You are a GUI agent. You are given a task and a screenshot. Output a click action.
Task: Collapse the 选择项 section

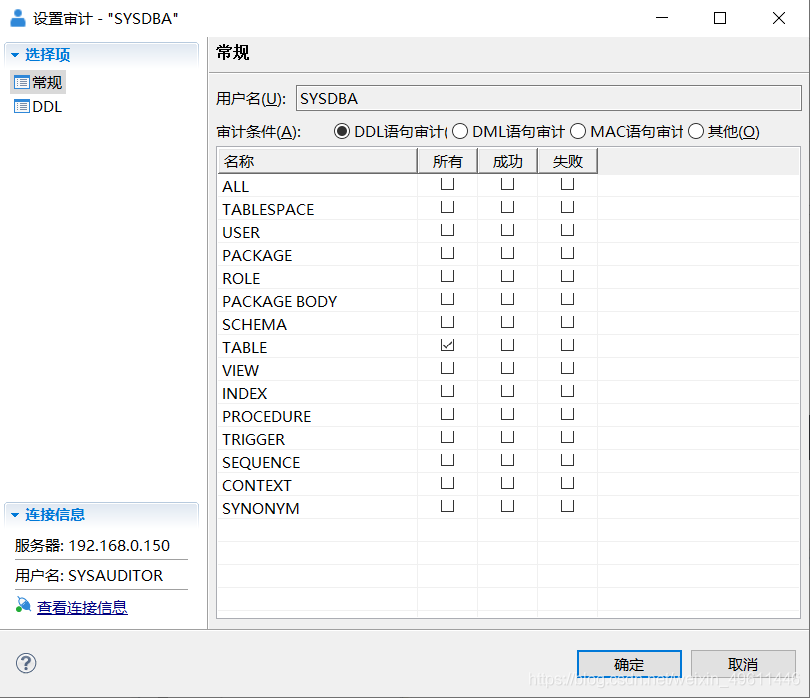[14, 55]
